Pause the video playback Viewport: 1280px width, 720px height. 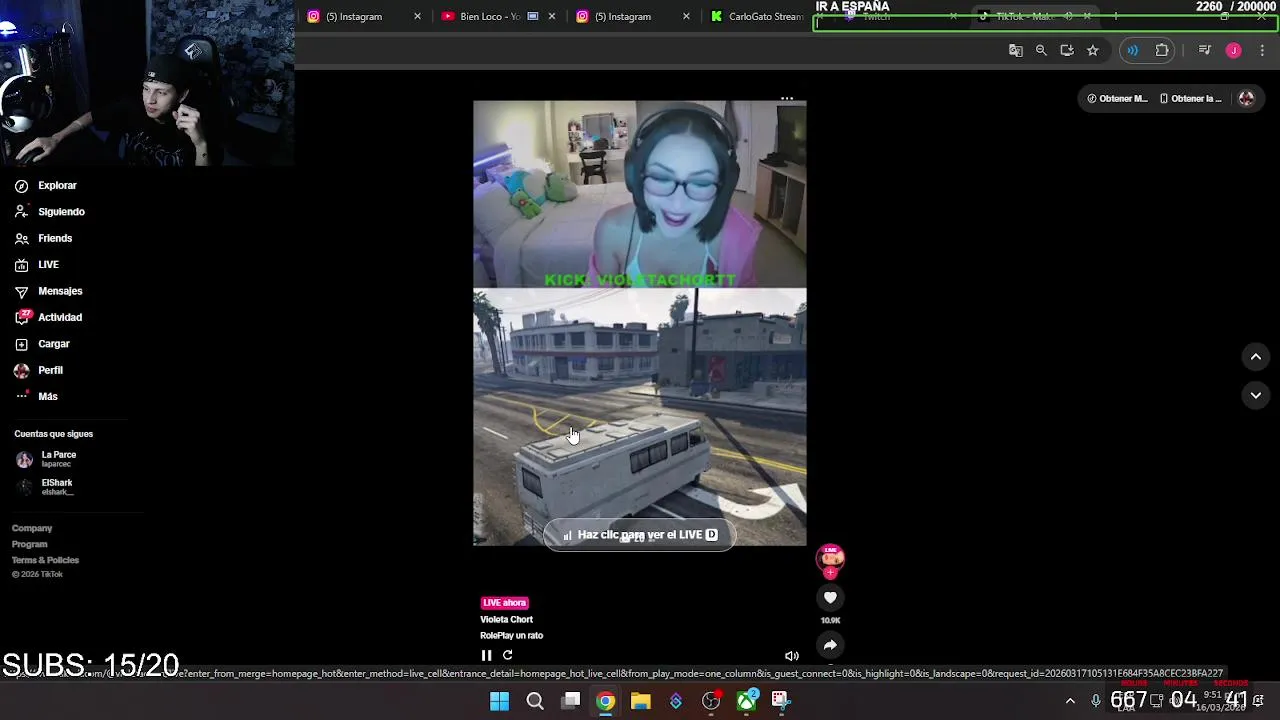tap(486, 656)
